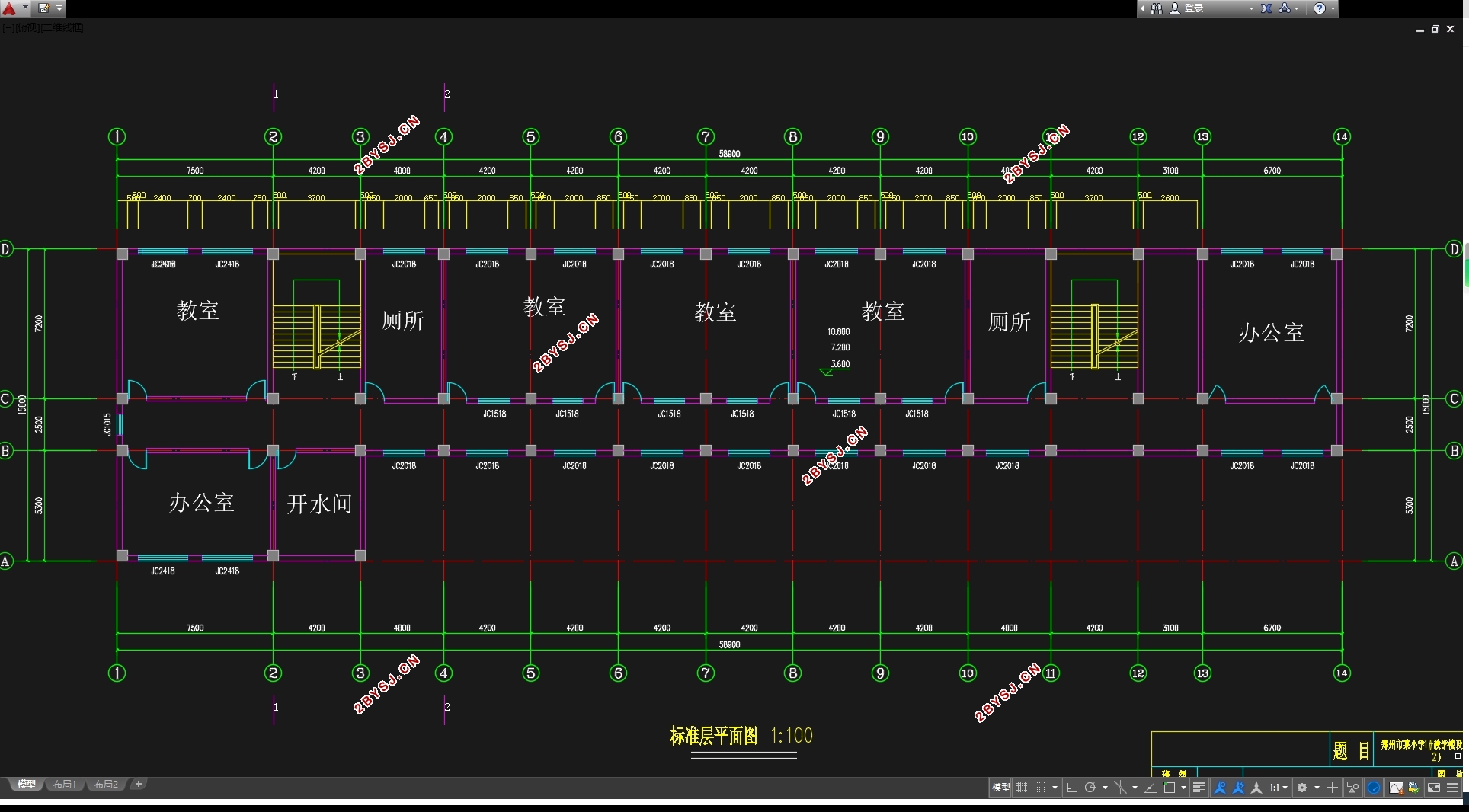Open the 俯视 view controls menu
This screenshot has height=812, width=1469.
(x=26, y=28)
